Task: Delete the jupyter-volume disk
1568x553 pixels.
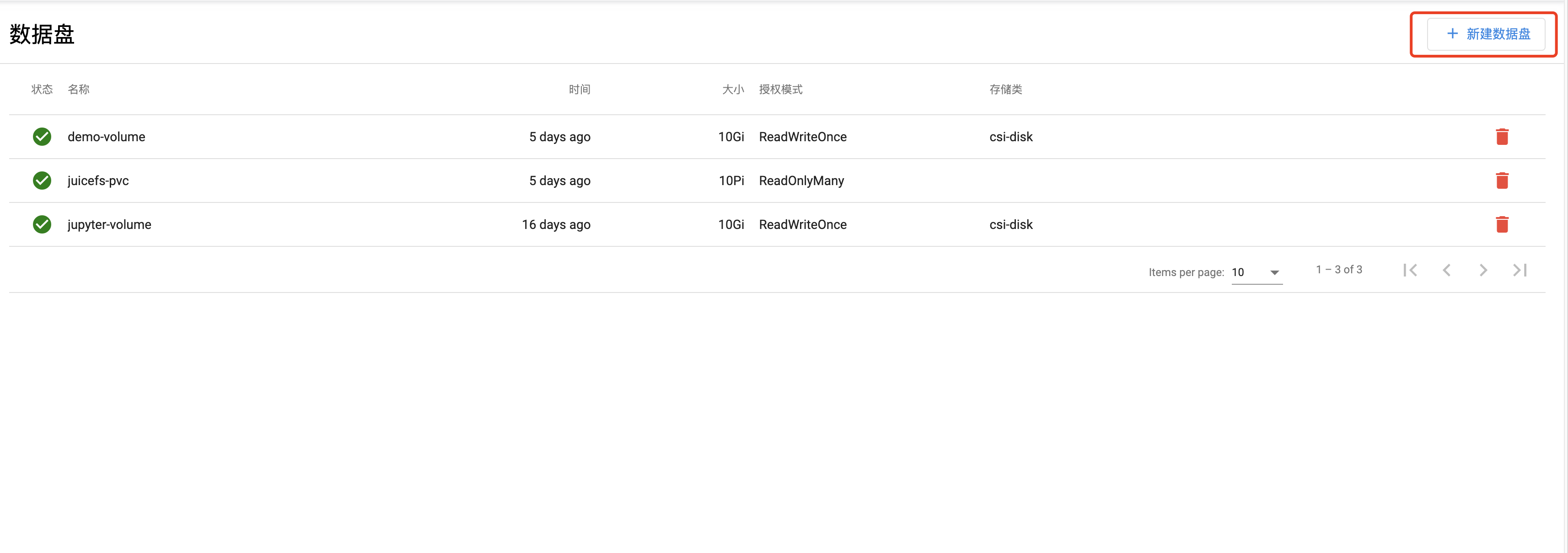Action: 1502,224
